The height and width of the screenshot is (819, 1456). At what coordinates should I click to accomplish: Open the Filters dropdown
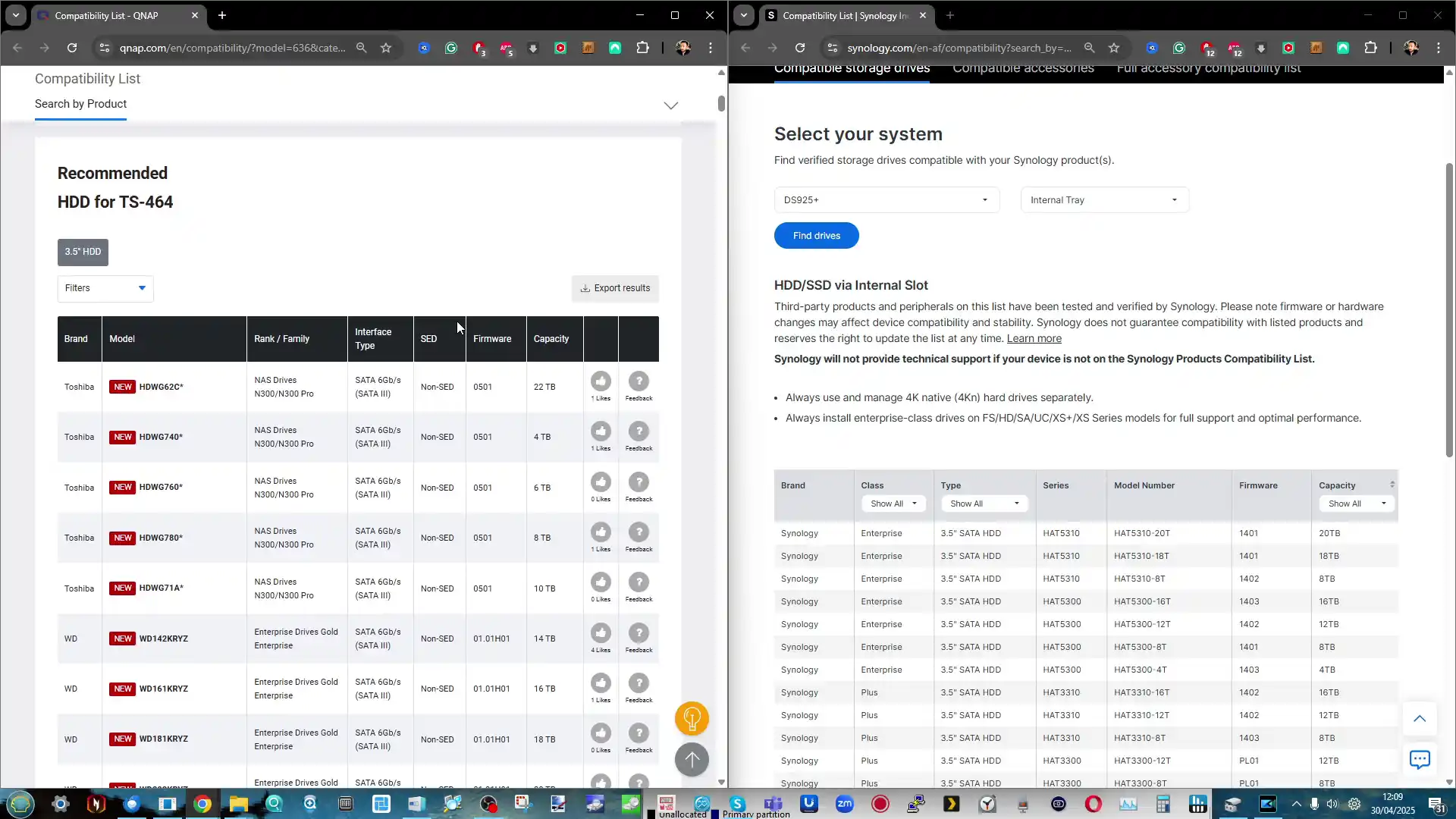(105, 288)
